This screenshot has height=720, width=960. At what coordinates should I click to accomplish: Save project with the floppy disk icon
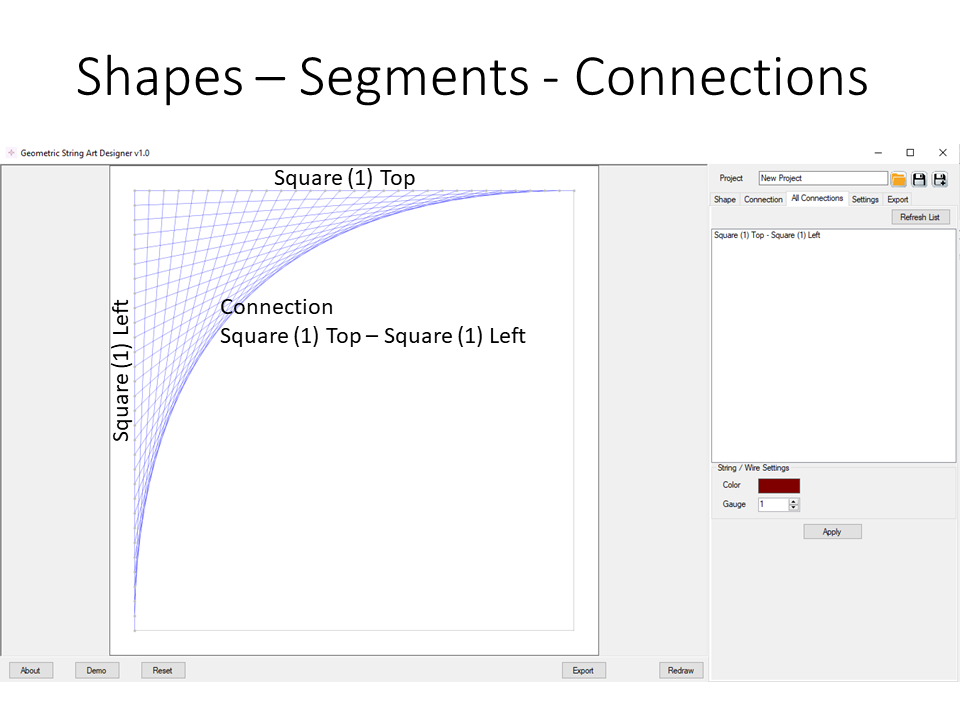pyautogui.click(x=919, y=179)
